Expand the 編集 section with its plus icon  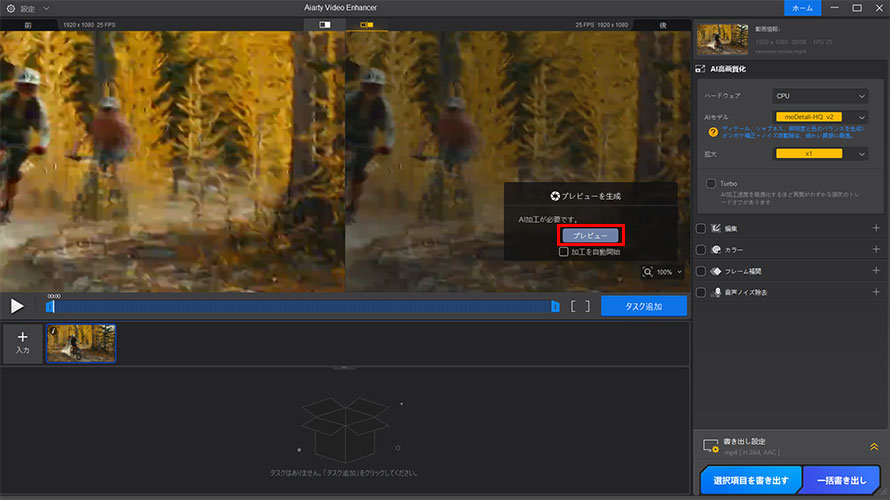875,228
